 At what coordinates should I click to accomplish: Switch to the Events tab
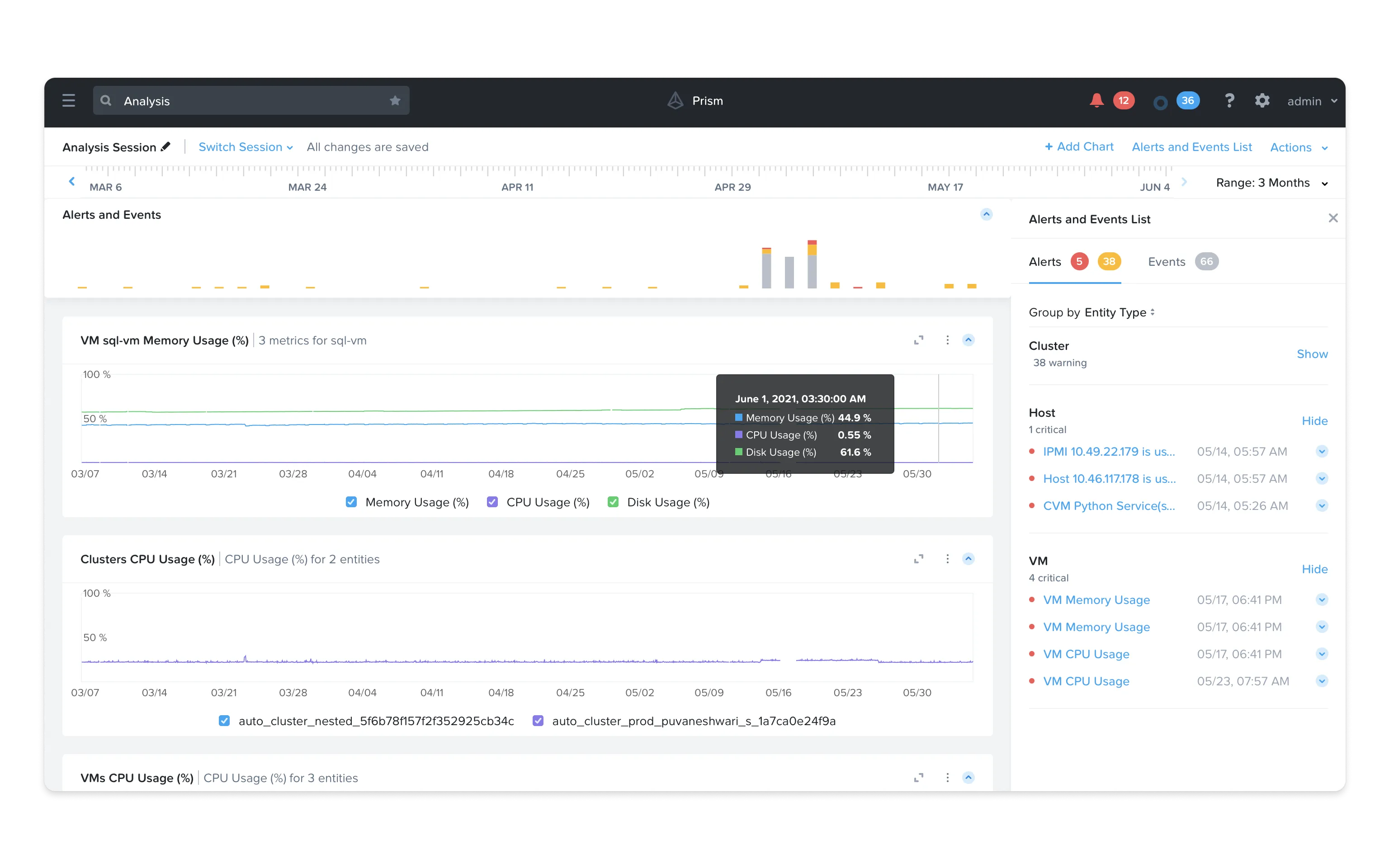[1166, 261]
